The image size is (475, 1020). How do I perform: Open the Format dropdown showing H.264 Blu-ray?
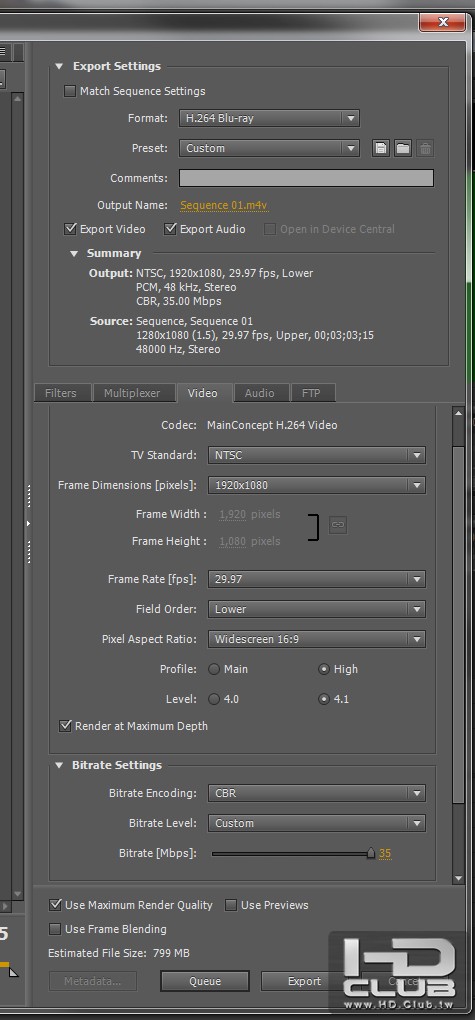[269, 118]
